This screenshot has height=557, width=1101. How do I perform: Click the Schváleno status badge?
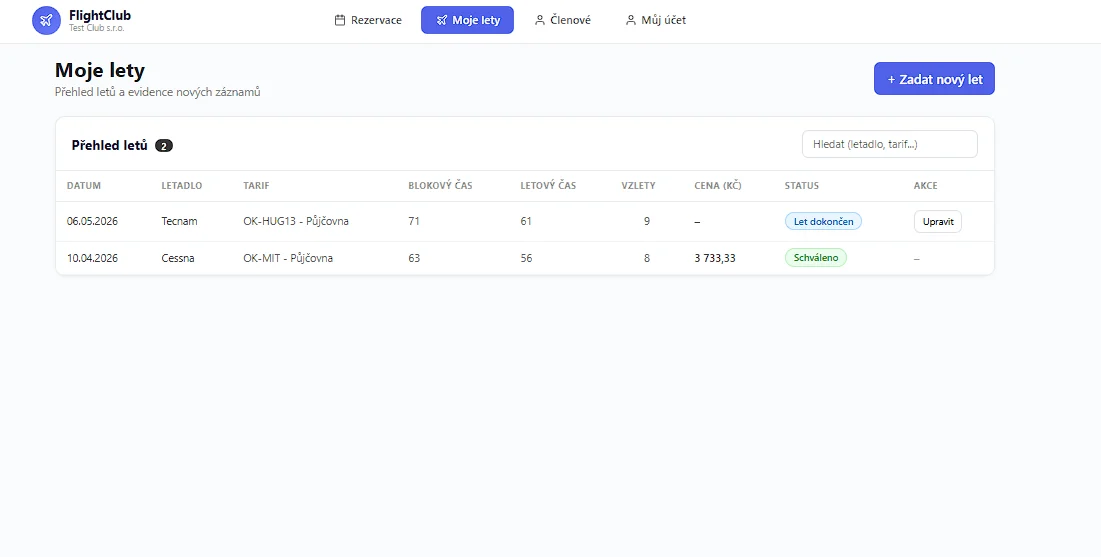pos(816,258)
